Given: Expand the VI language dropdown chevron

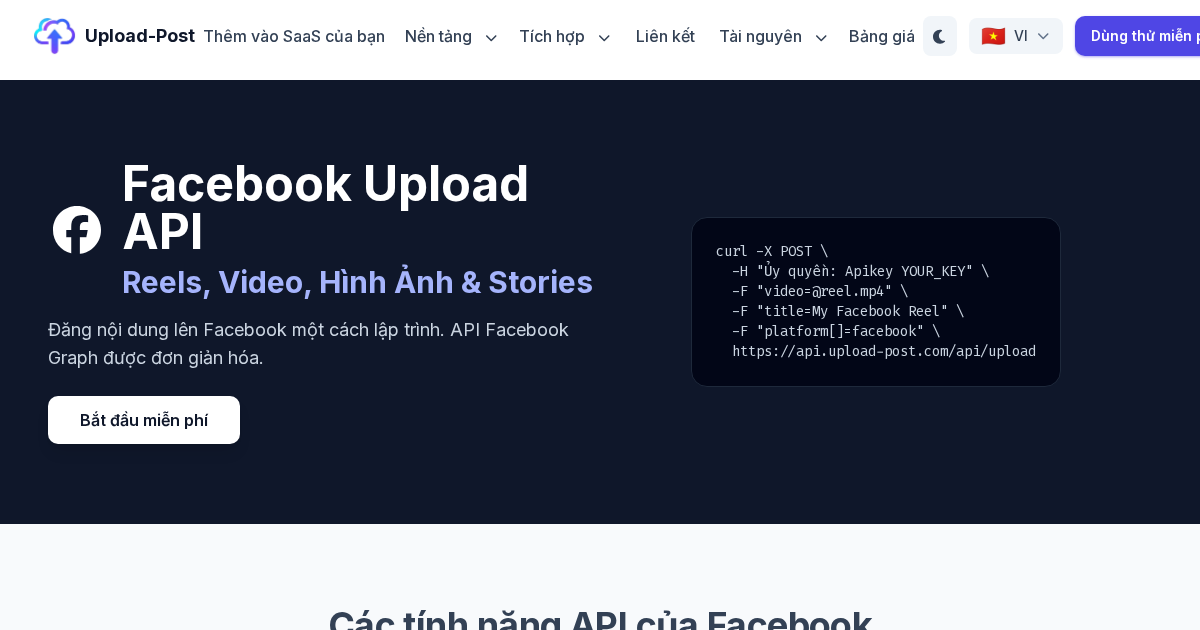Looking at the screenshot, I should pos(1043,36).
